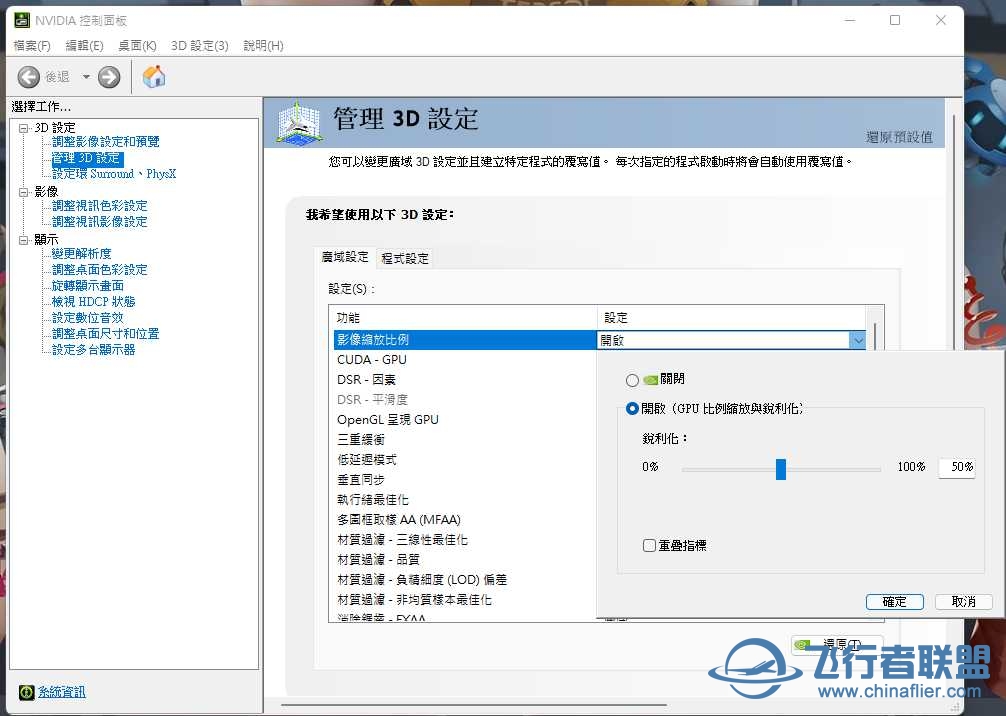Open the 說明(H) menu
1006x716 pixels.
[263, 46]
